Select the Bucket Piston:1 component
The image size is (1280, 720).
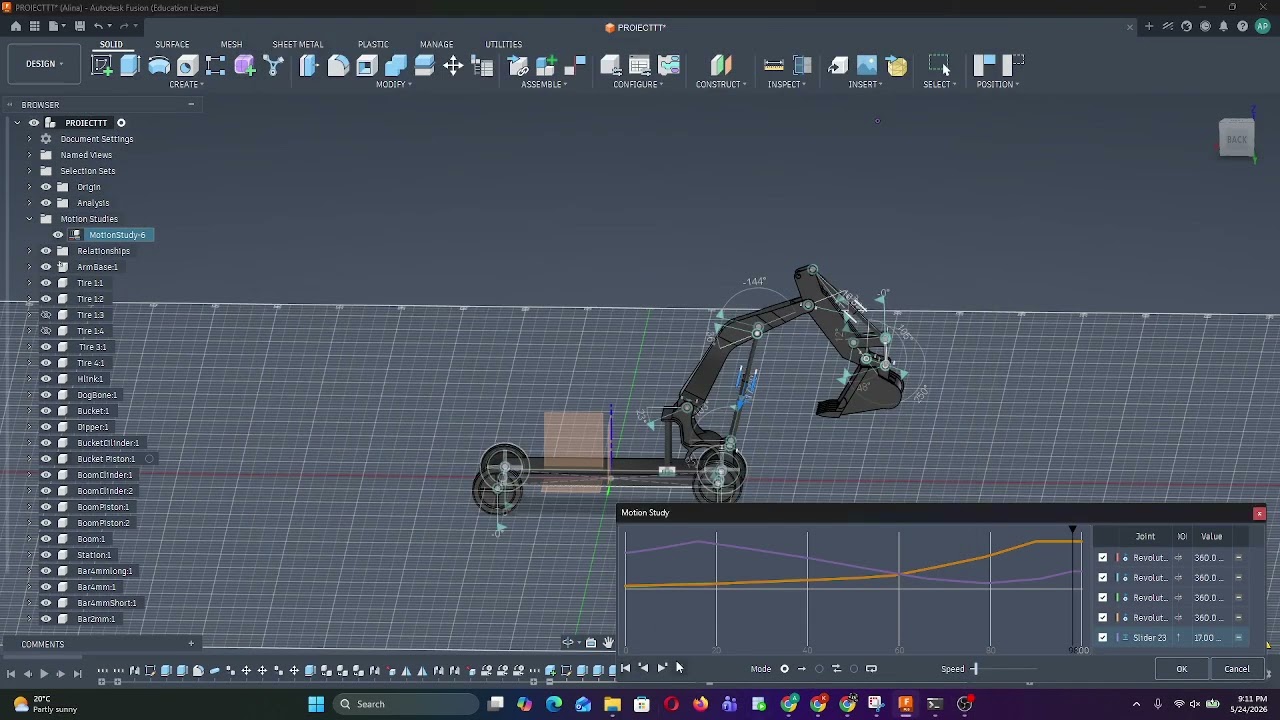tap(106, 459)
